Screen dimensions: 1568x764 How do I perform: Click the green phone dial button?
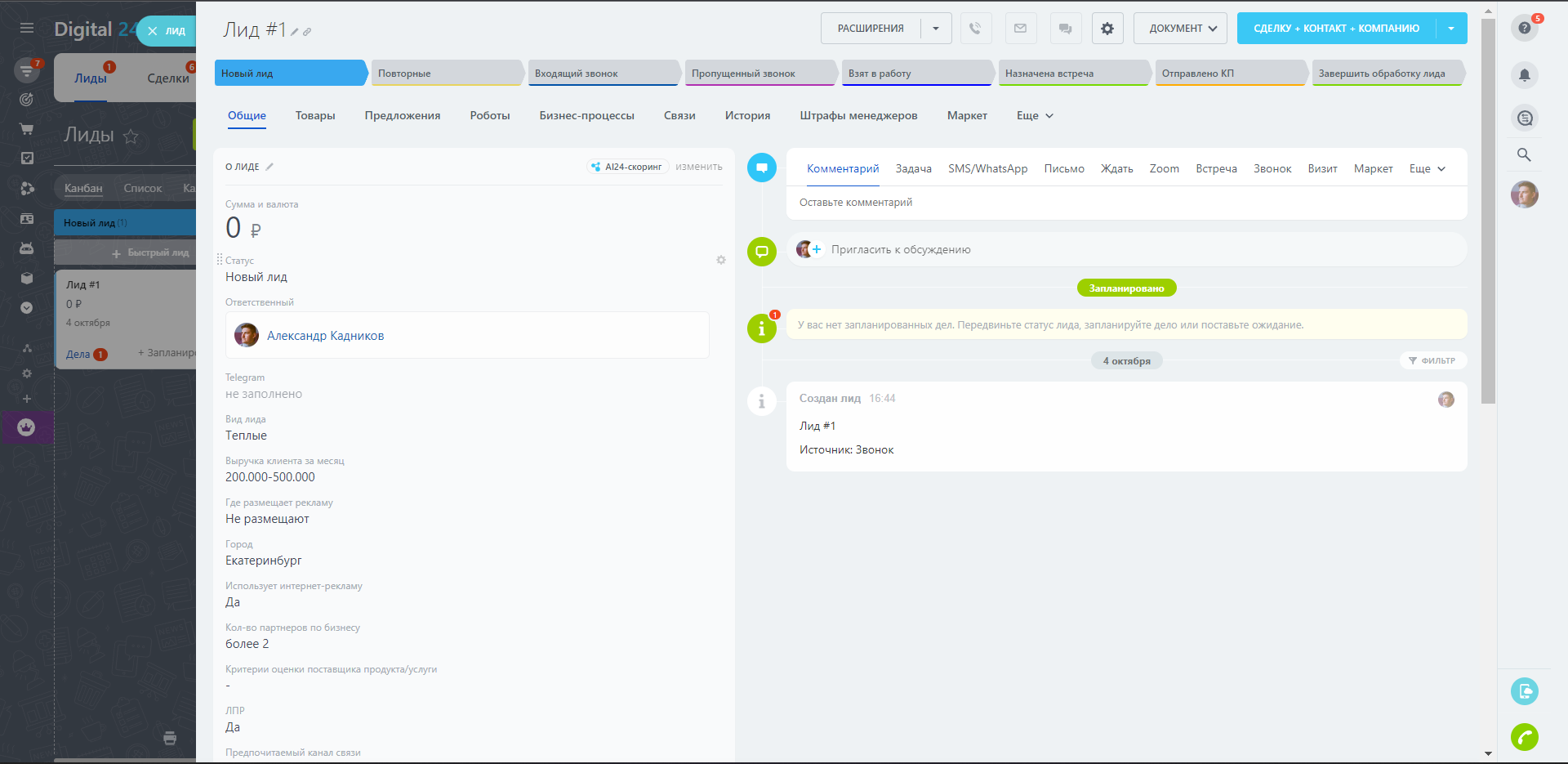click(x=1524, y=737)
